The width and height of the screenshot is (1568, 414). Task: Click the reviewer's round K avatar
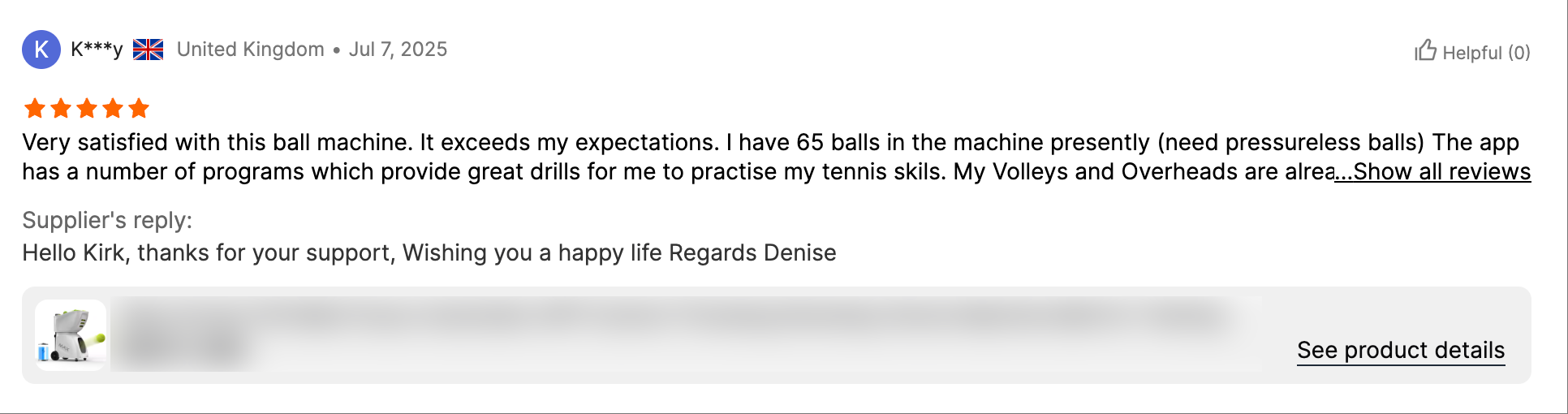(x=41, y=50)
